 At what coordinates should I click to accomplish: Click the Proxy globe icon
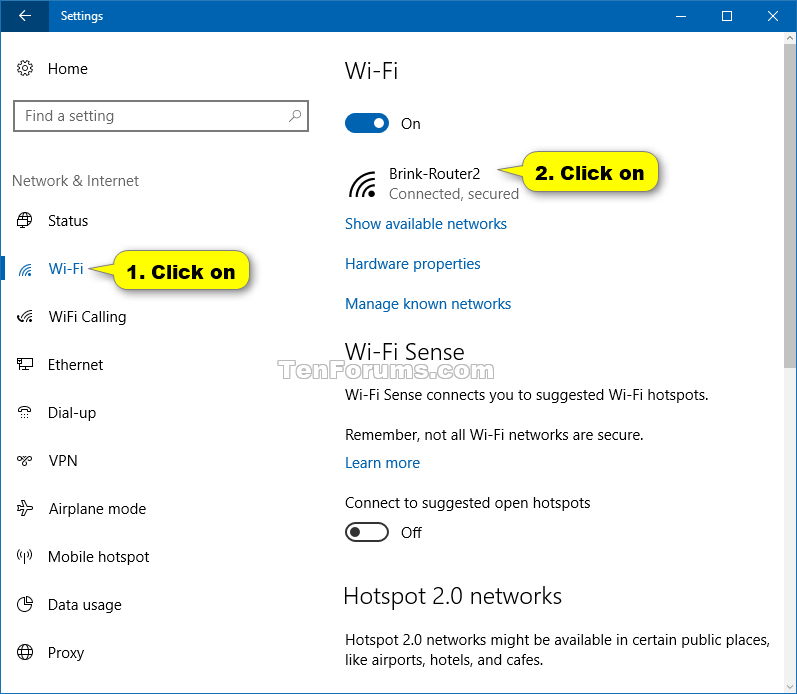click(25, 652)
